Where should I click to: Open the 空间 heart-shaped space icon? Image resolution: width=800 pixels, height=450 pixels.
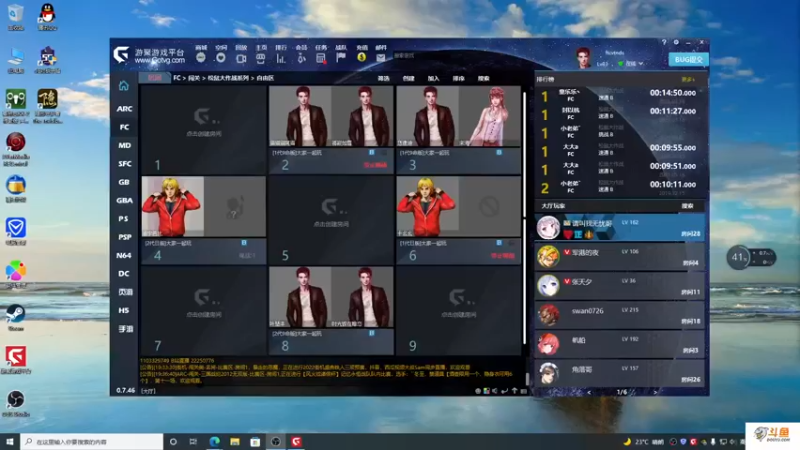220,58
